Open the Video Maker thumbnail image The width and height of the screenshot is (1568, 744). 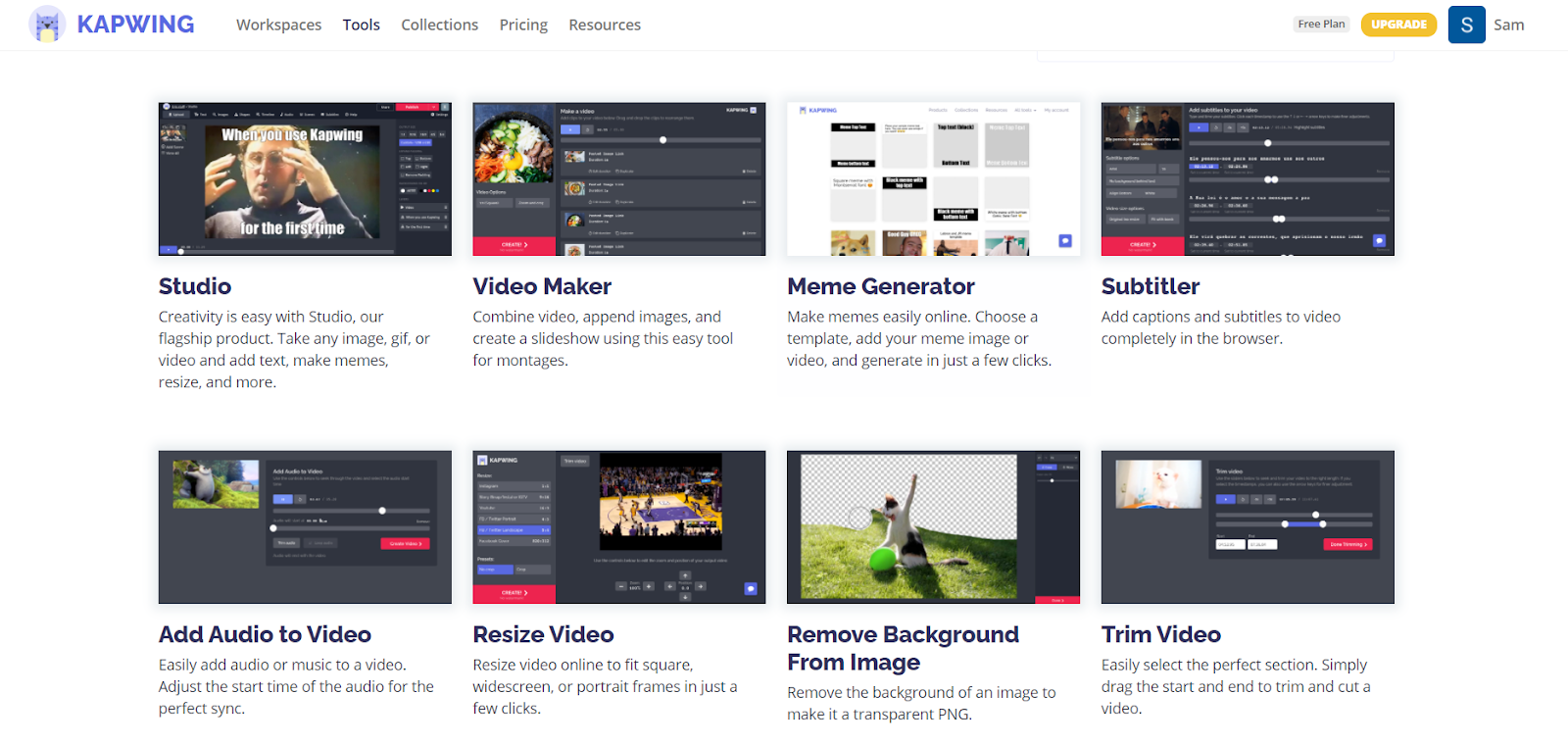tap(619, 178)
